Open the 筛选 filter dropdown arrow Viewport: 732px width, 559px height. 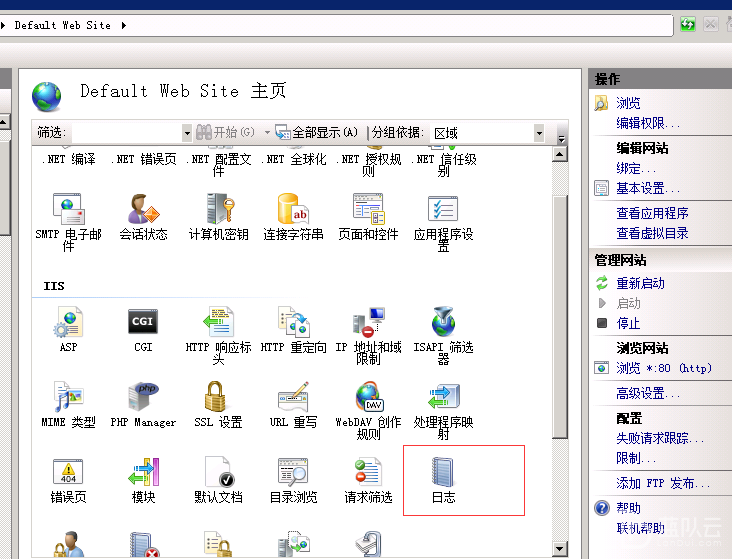187,133
